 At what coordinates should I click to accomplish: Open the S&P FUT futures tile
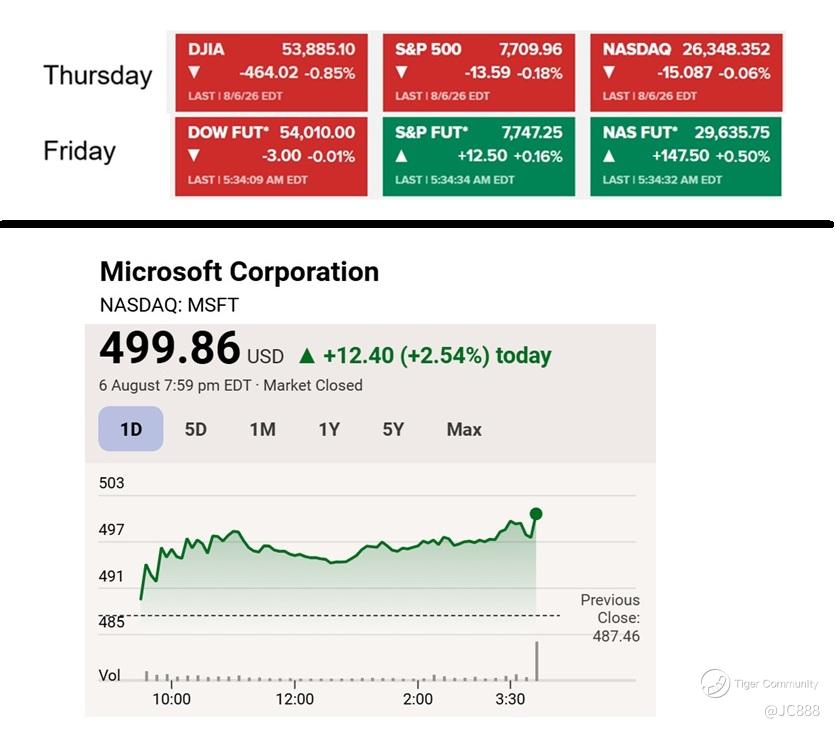(479, 157)
